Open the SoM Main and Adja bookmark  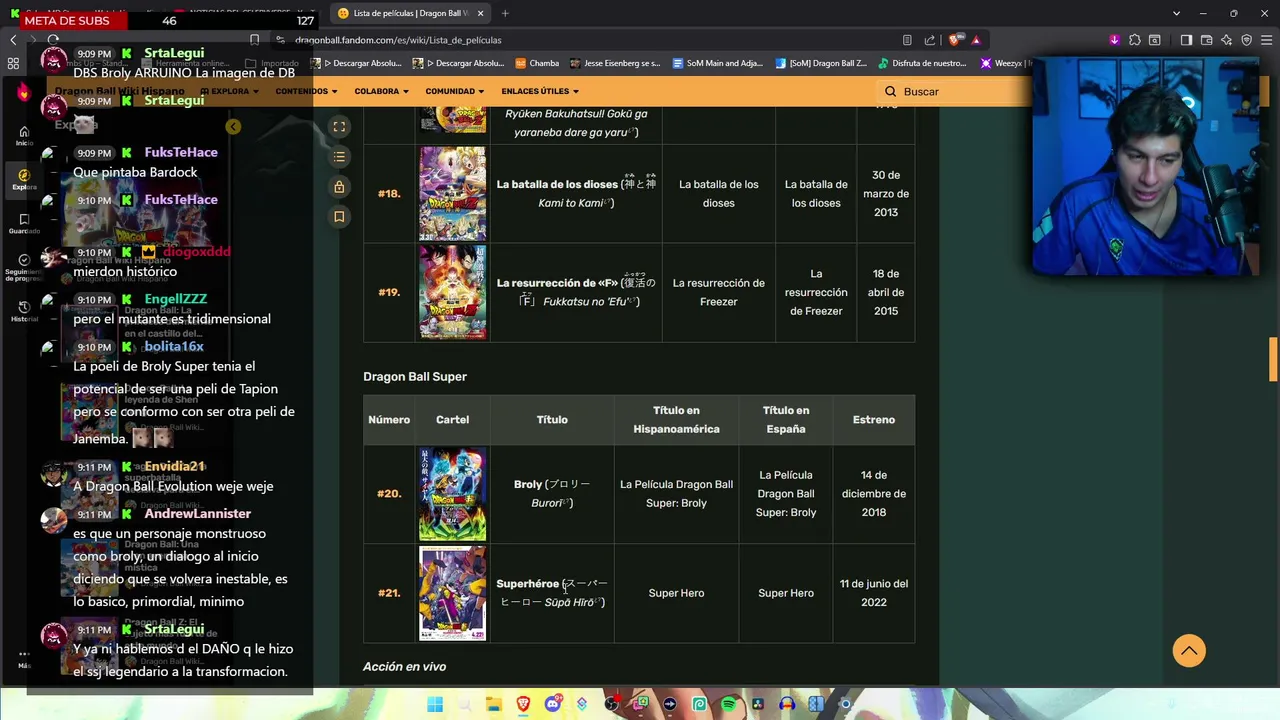(718, 63)
